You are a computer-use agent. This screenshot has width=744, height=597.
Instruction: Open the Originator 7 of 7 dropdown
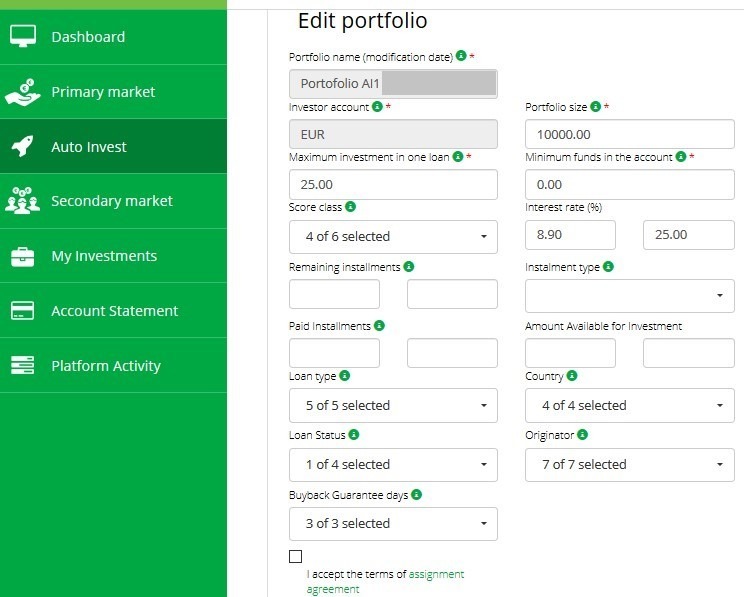pyautogui.click(x=629, y=465)
